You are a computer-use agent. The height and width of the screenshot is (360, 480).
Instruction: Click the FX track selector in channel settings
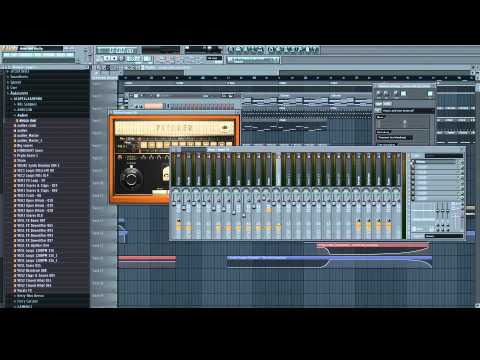430,94
